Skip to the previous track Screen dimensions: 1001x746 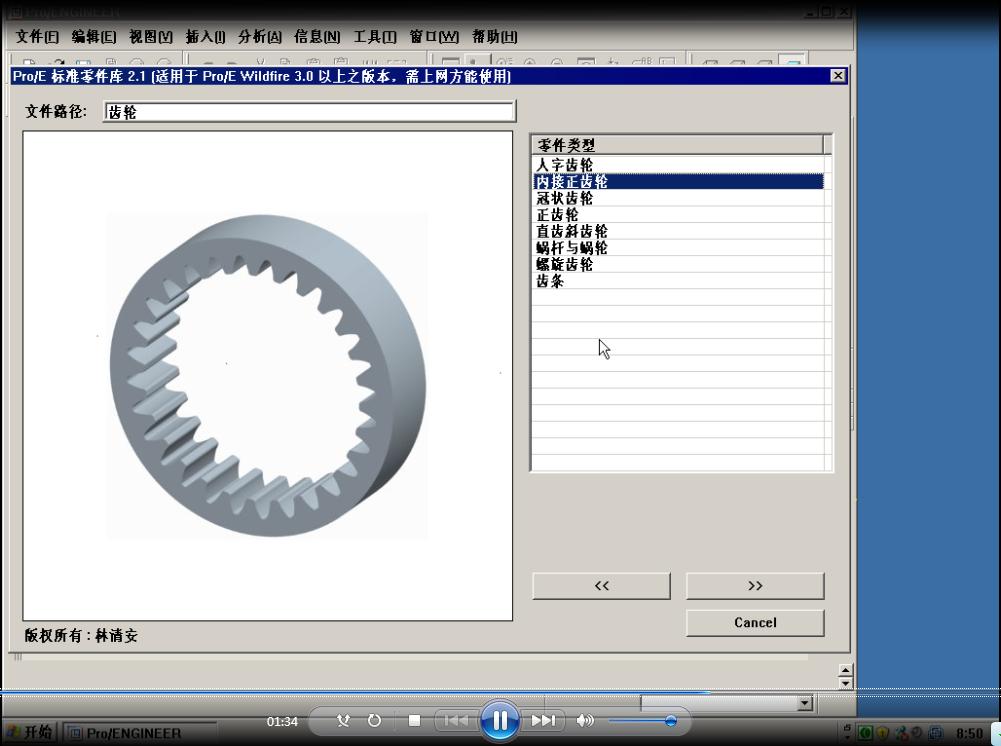tap(455, 720)
